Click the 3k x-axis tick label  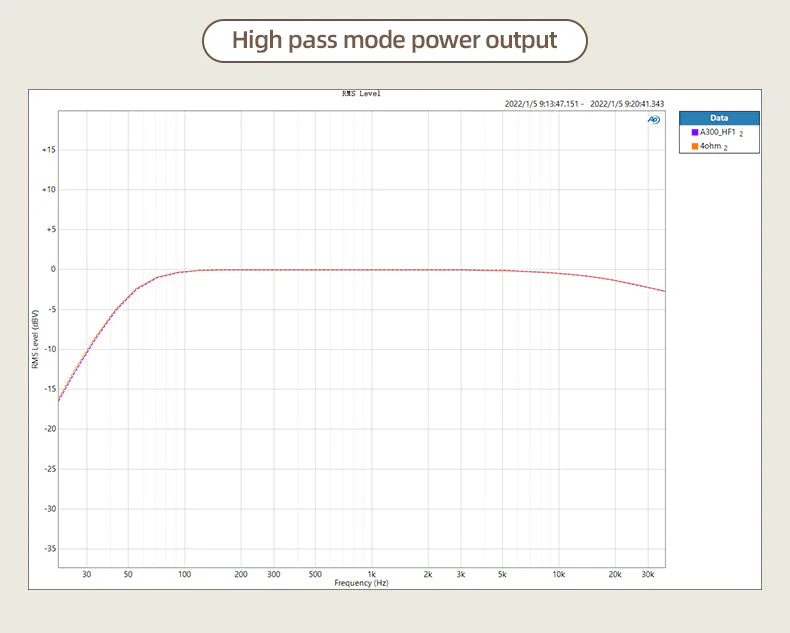pos(460,574)
